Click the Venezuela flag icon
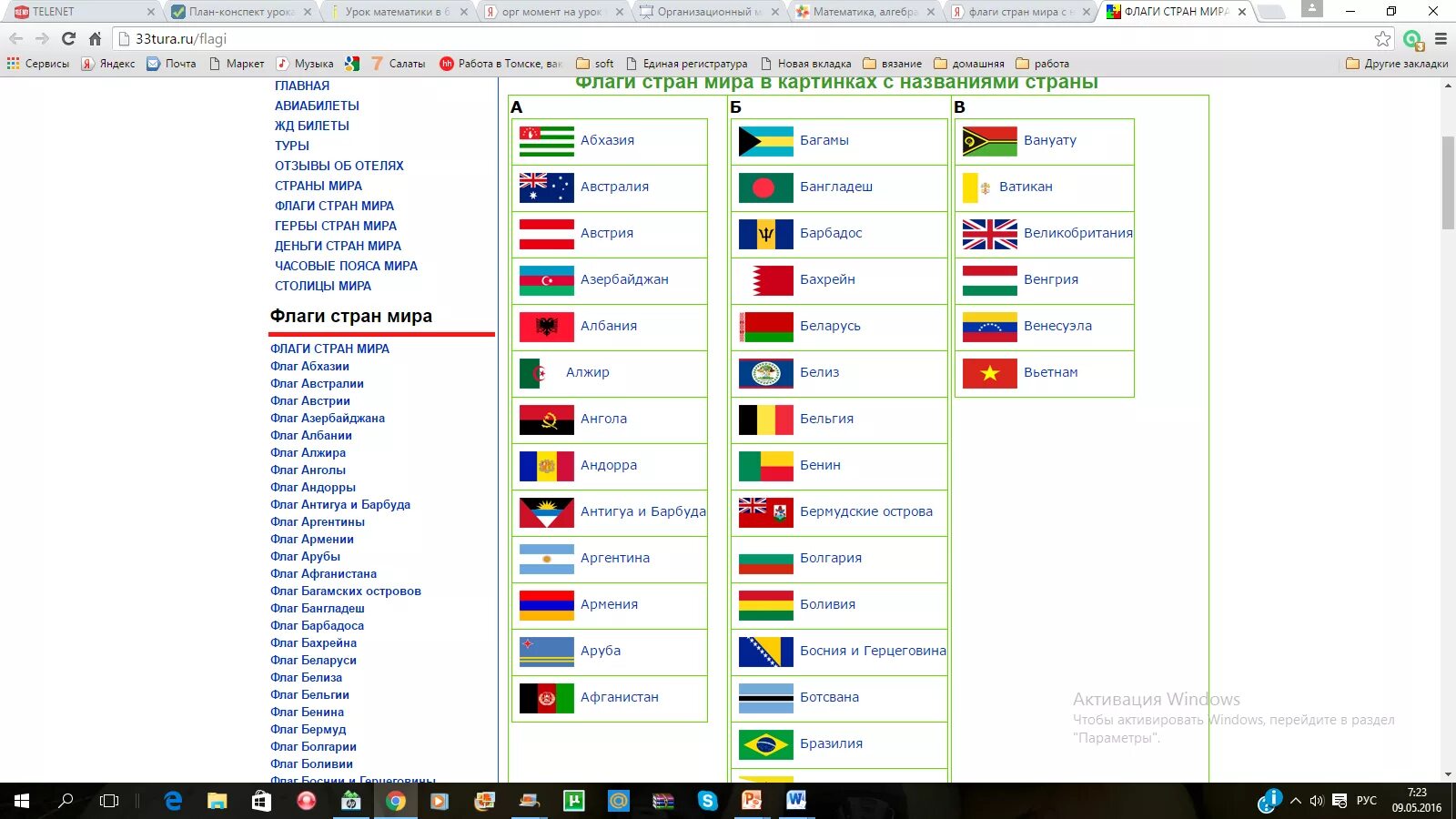Screen dimensions: 1456x819 [989, 327]
